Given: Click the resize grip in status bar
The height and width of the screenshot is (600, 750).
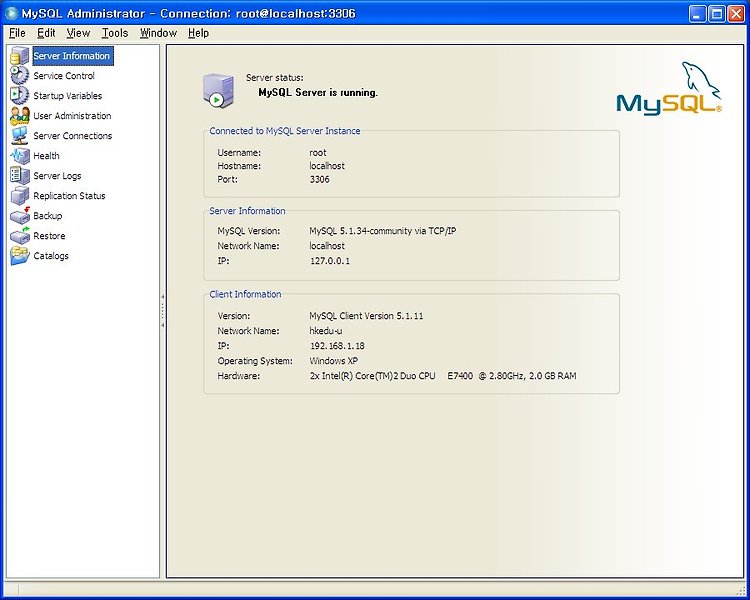Looking at the screenshot, I should [740, 591].
